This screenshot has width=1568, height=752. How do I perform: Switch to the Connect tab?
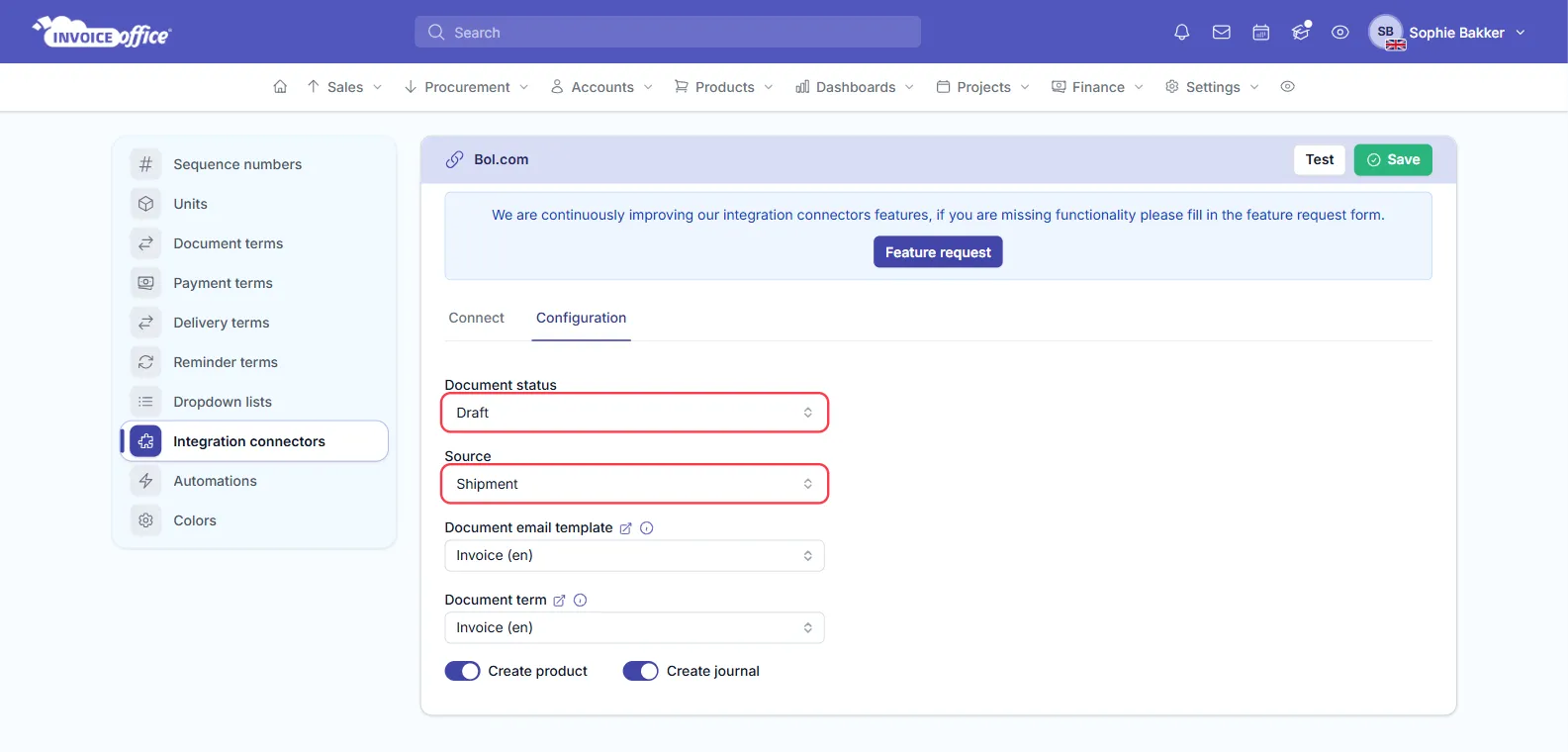(x=476, y=318)
